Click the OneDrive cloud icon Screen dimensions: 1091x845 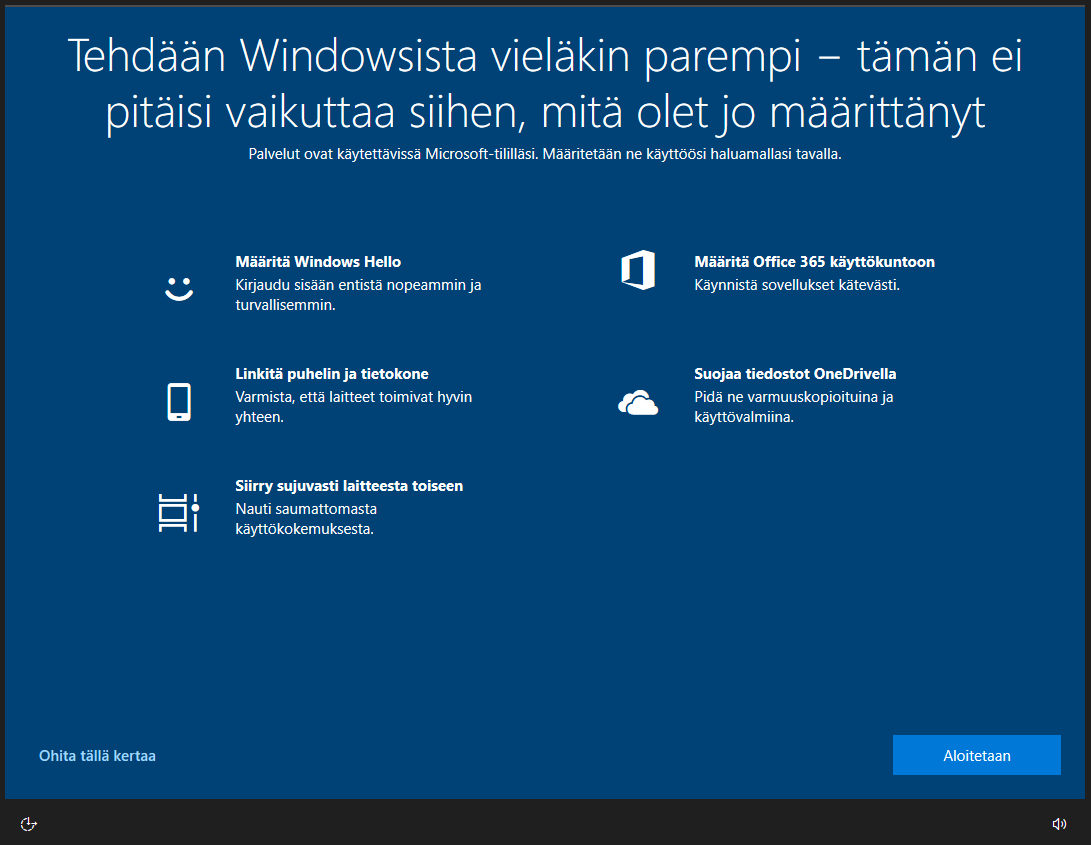tap(638, 403)
